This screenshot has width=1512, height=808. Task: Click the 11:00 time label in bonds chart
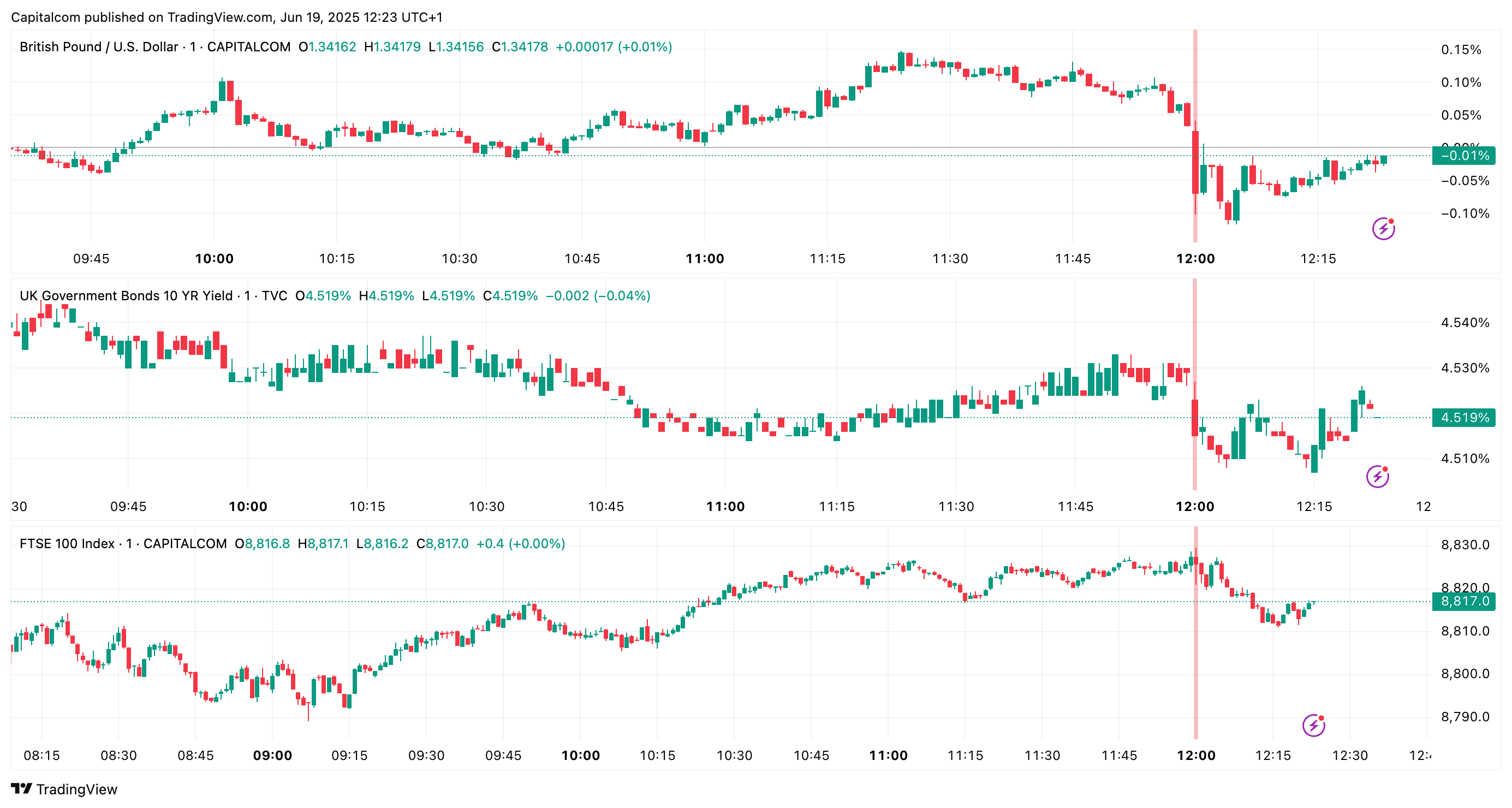(x=725, y=507)
